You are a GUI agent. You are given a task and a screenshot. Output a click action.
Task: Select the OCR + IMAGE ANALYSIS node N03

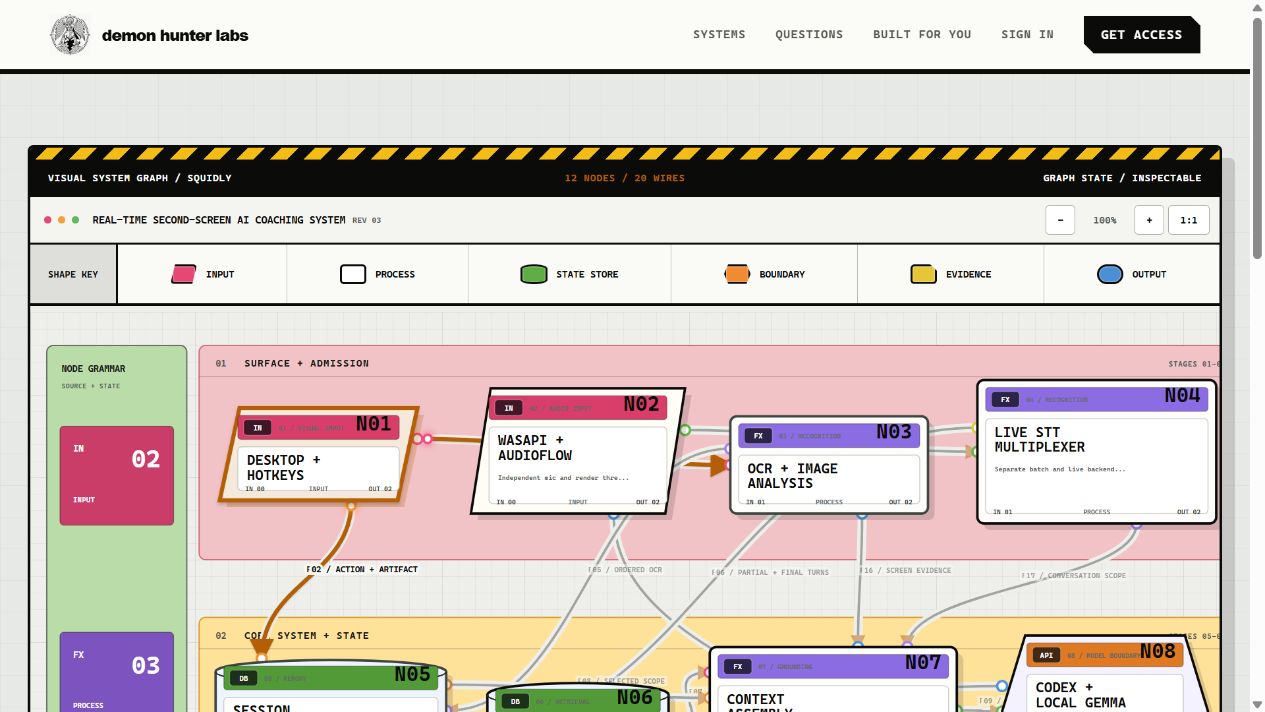point(829,465)
